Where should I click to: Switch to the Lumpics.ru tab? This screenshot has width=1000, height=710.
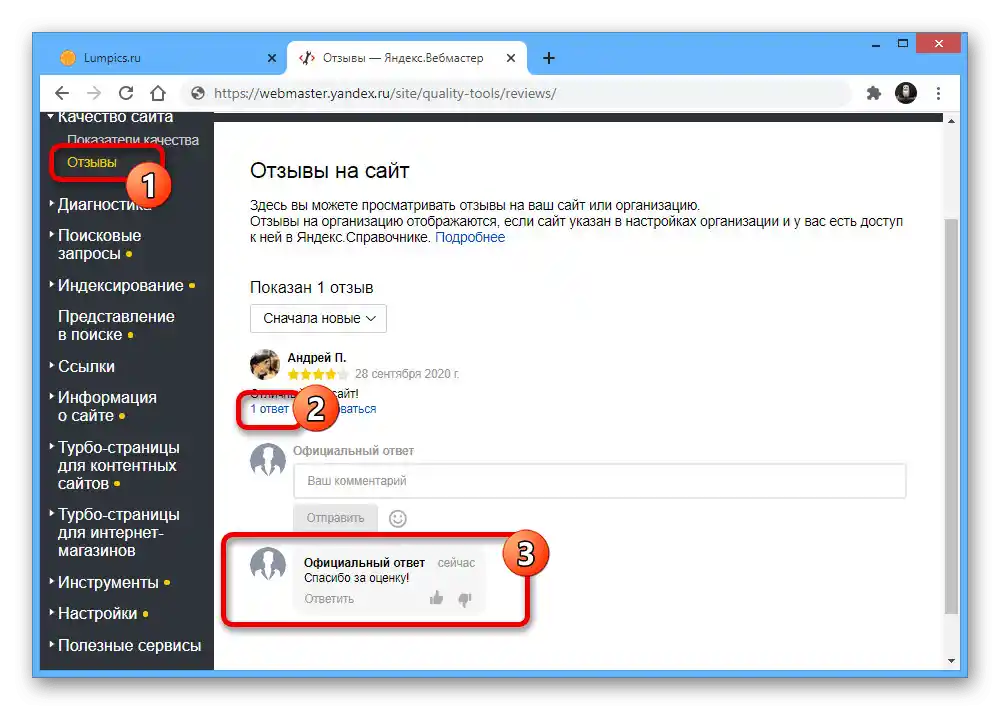click(x=166, y=58)
